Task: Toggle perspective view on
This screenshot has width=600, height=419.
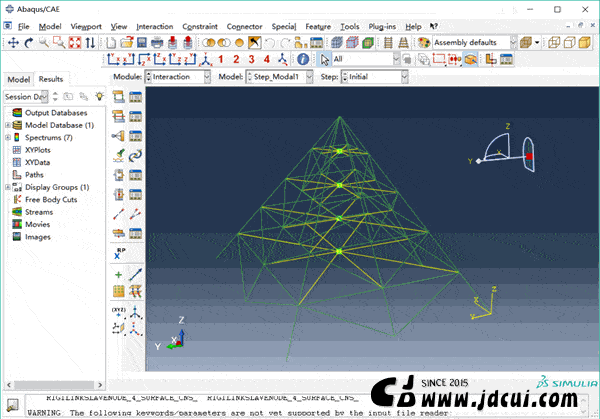Action: tap(403, 42)
